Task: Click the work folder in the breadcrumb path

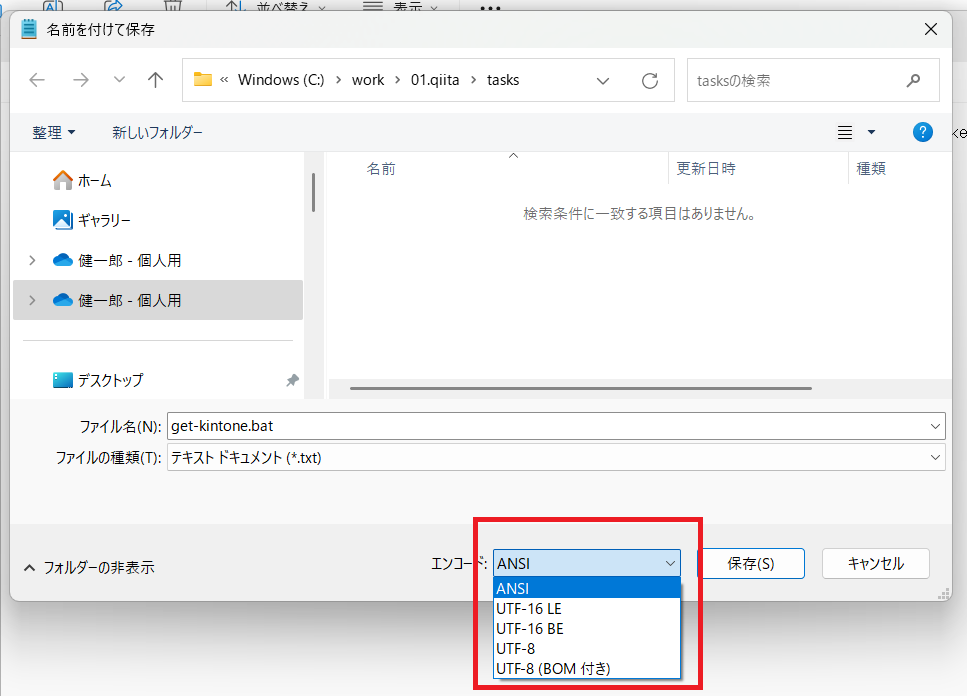Action: [x=368, y=80]
